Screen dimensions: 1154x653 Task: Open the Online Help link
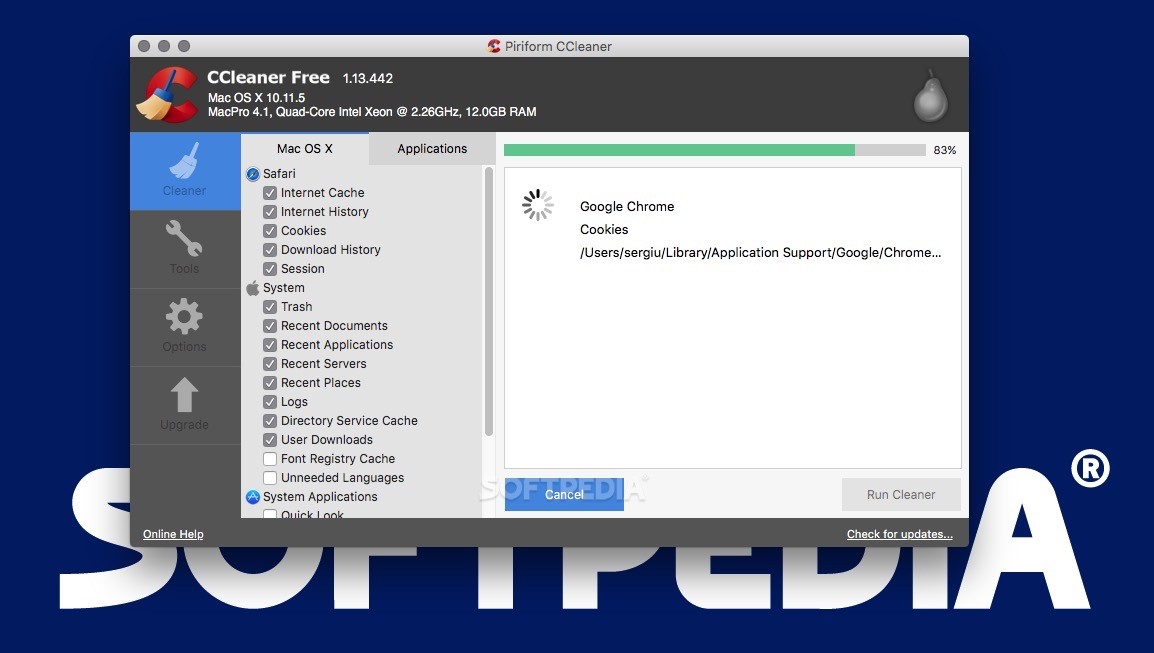point(172,533)
